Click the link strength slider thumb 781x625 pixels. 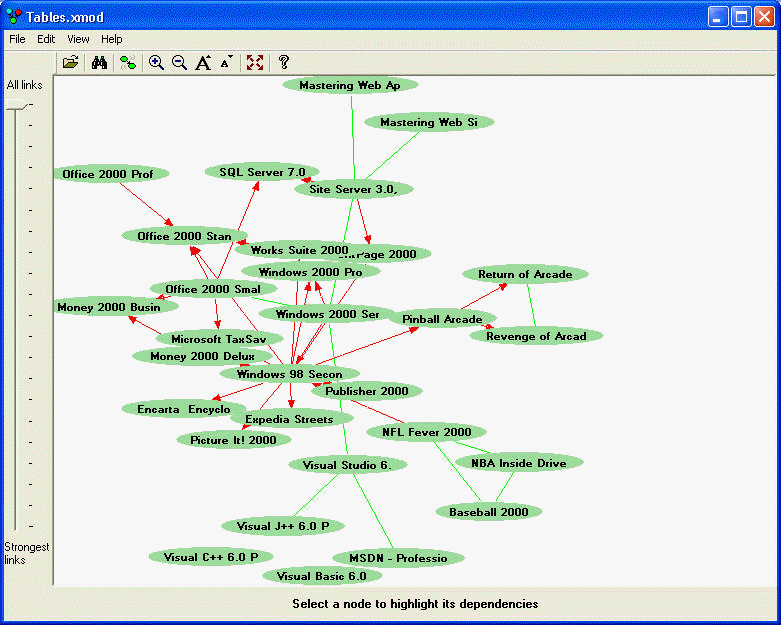pyautogui.click(x=16, y=104)
